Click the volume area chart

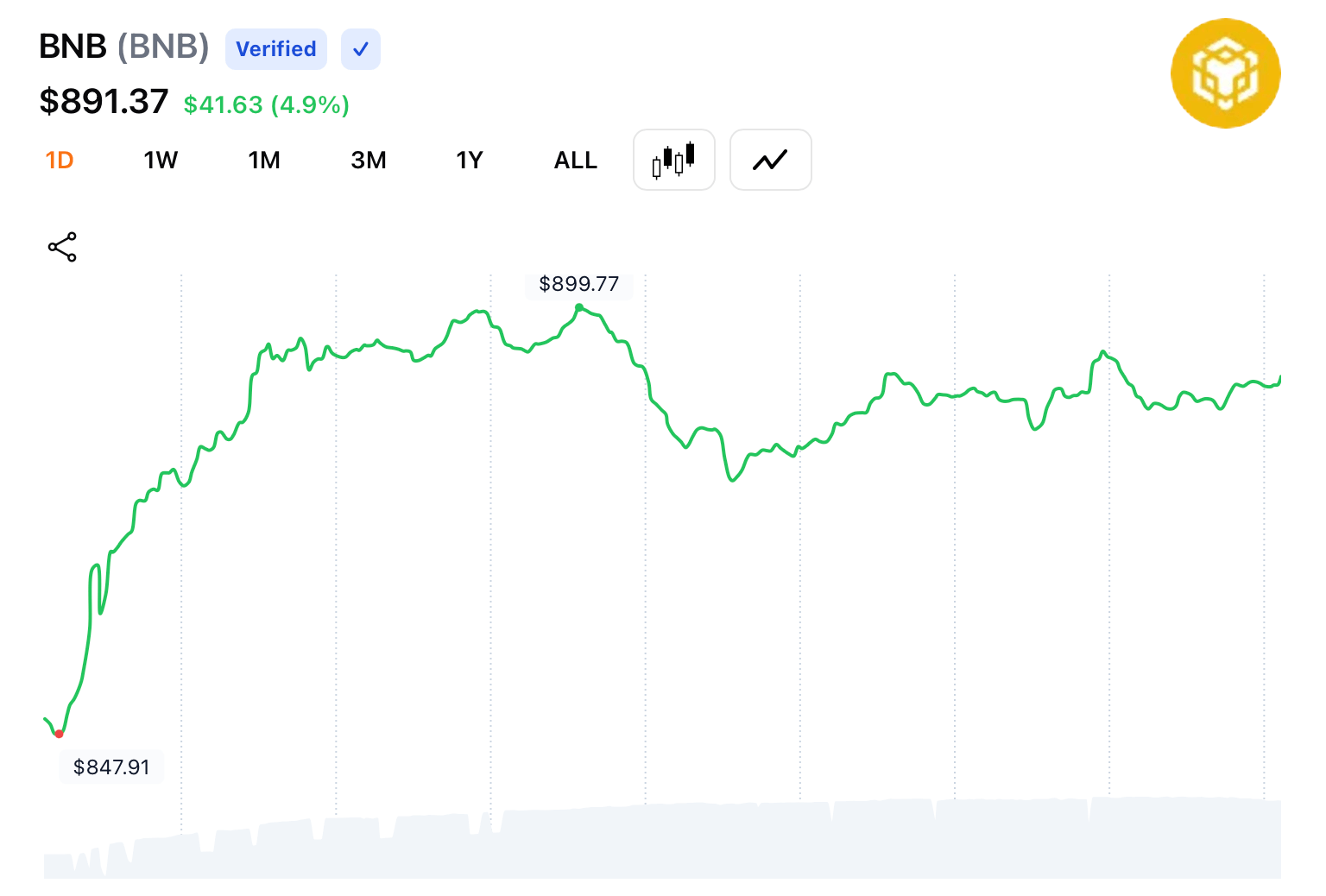[662, 839]
